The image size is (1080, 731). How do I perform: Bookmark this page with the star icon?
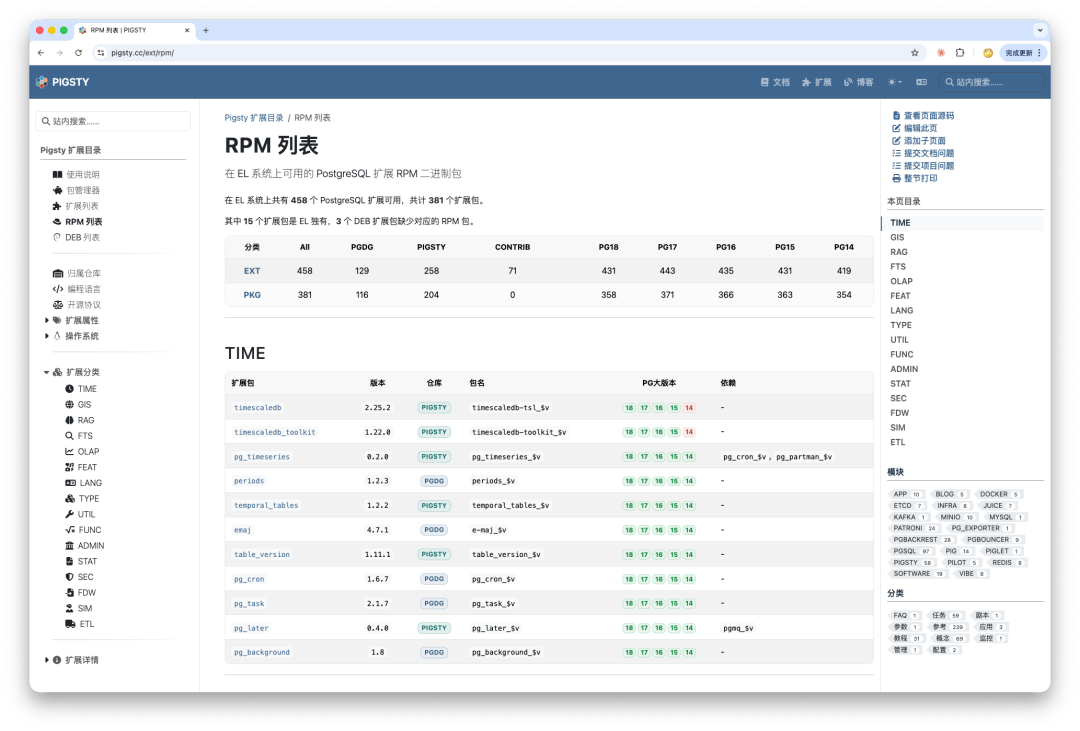point(915,52)
